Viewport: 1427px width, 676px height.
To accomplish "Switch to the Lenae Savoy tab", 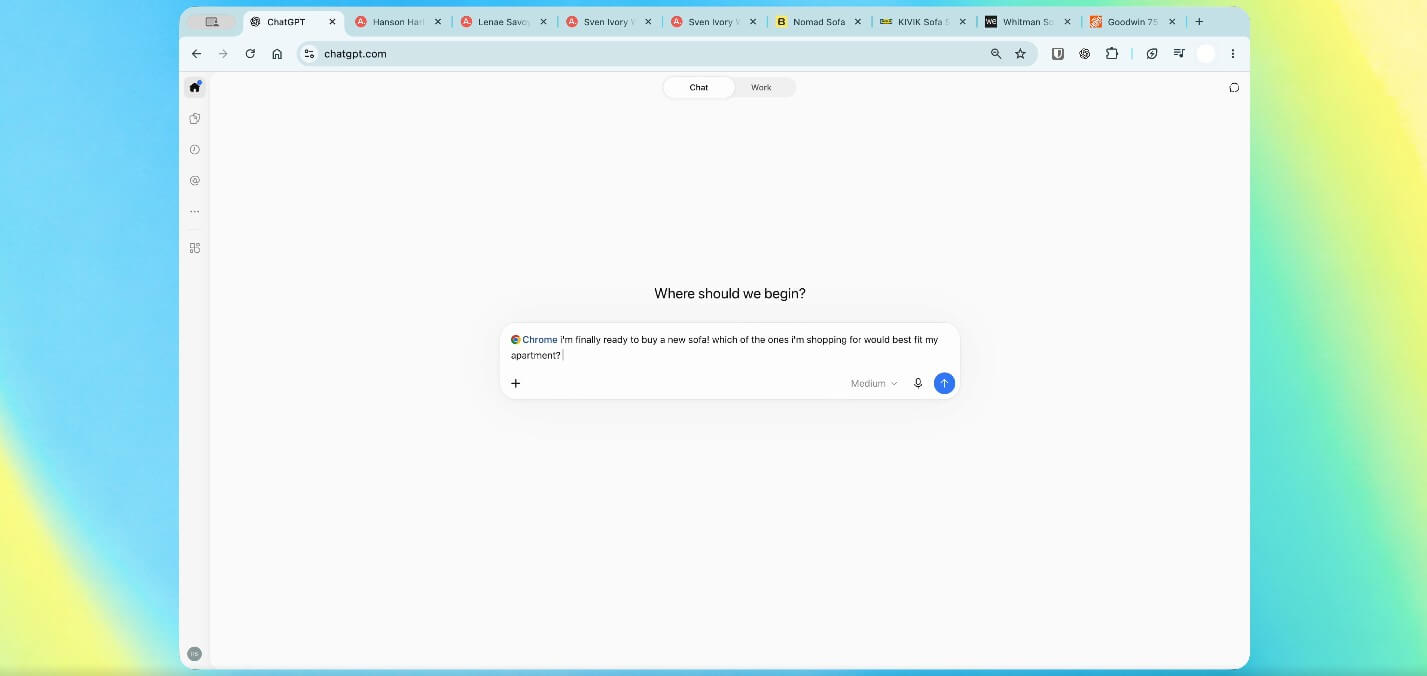I will 503,21.
